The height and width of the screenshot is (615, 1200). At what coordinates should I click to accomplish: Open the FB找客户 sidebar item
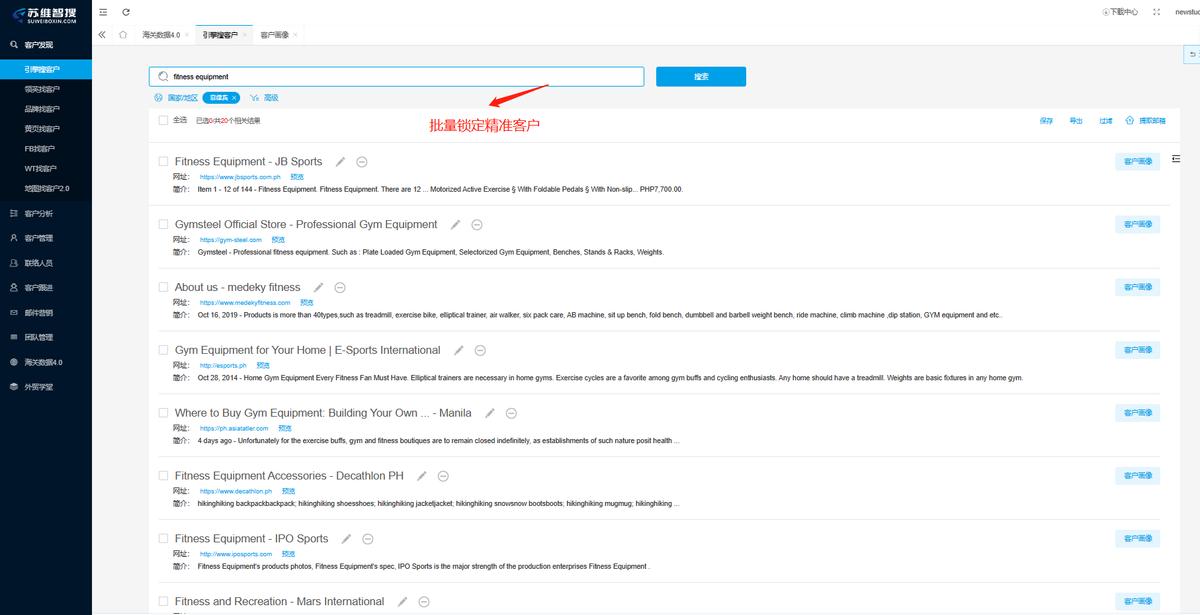40,148
